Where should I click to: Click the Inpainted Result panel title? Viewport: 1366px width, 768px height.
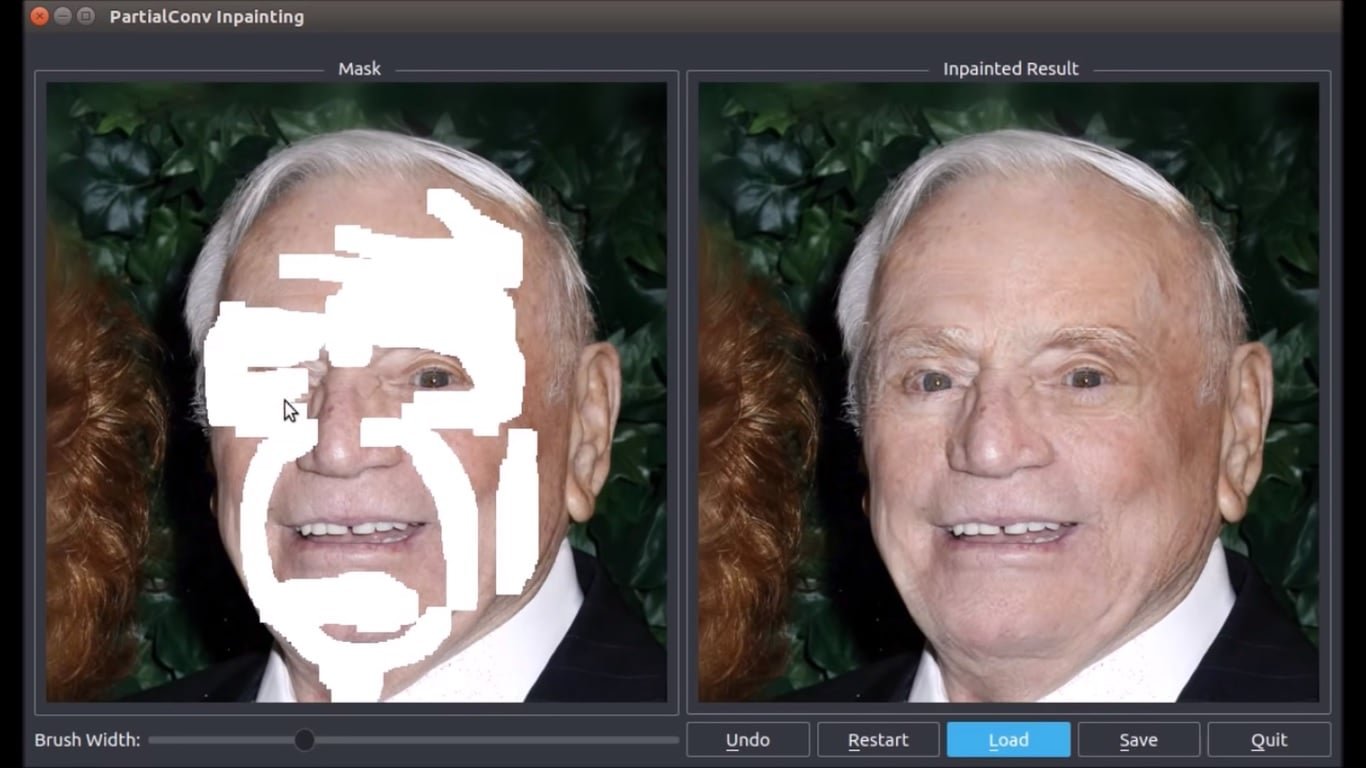coord(1011,69)
